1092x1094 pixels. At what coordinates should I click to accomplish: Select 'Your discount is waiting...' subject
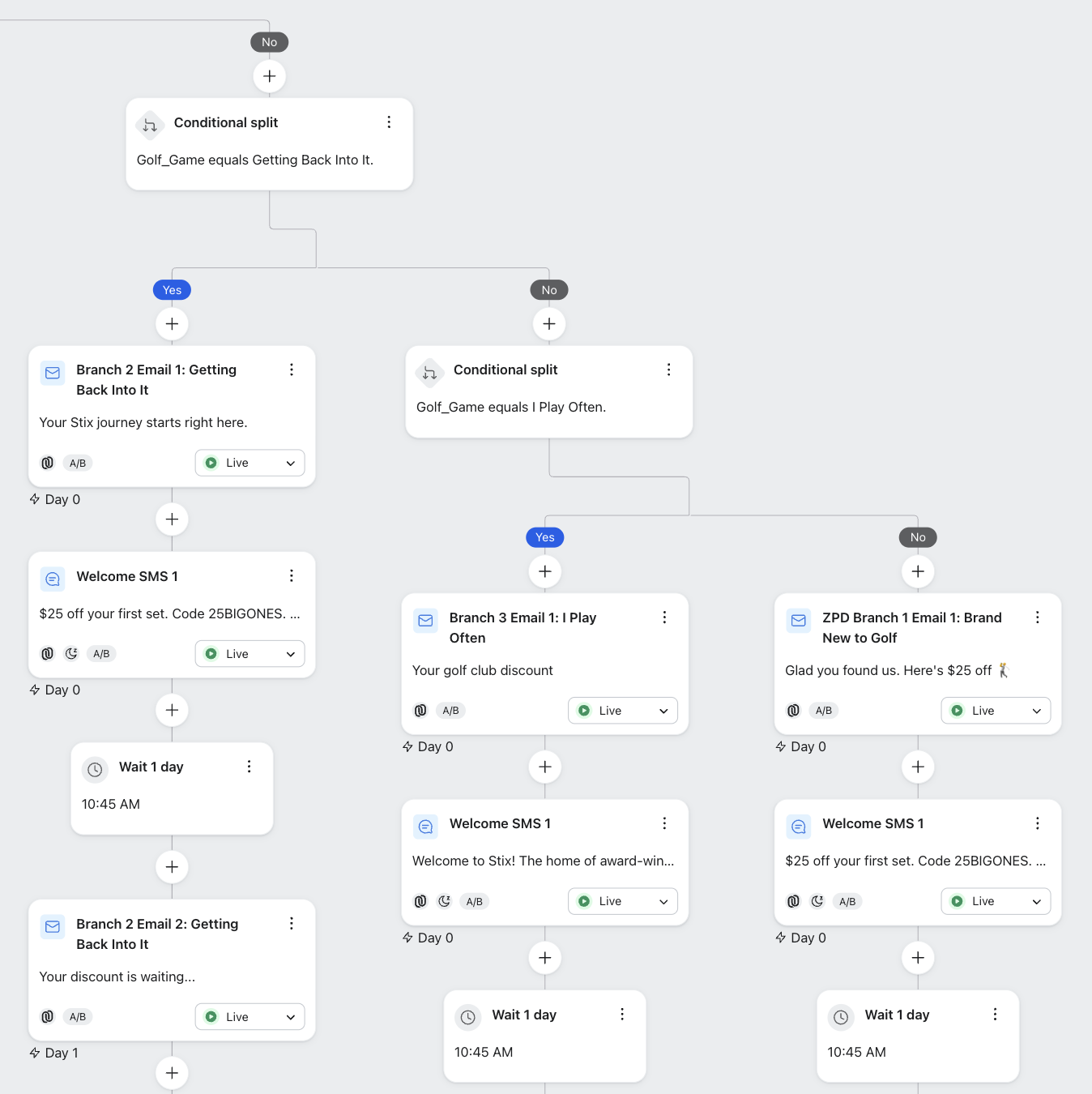click(x=117, y=976)
